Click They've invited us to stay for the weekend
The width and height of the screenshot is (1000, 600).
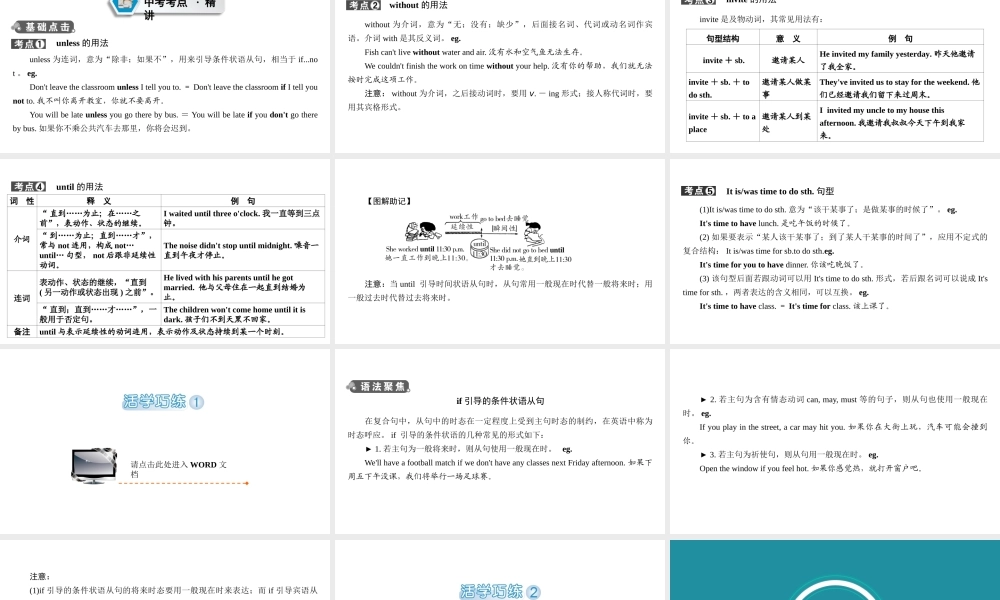coord(899,88)
